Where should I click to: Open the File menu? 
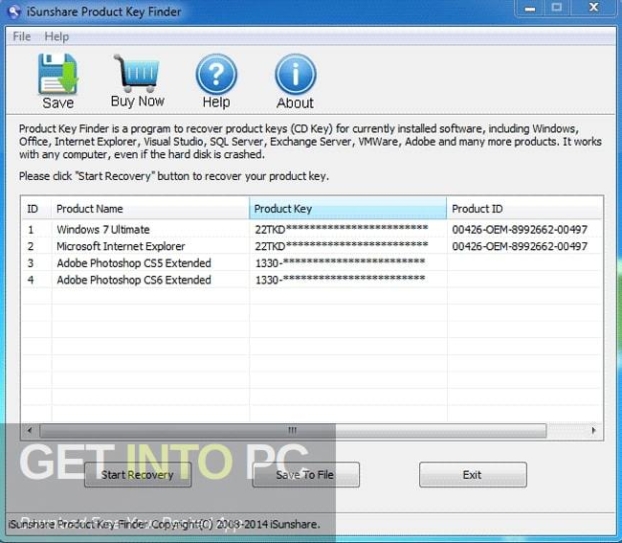[x=21, y=36]
